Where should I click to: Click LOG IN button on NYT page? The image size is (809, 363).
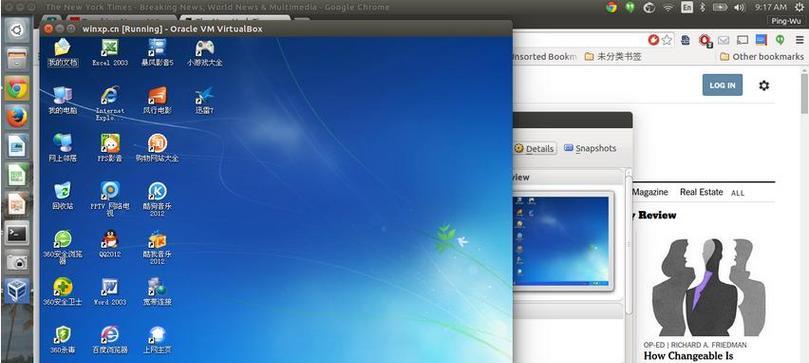(x=722, y=85)
